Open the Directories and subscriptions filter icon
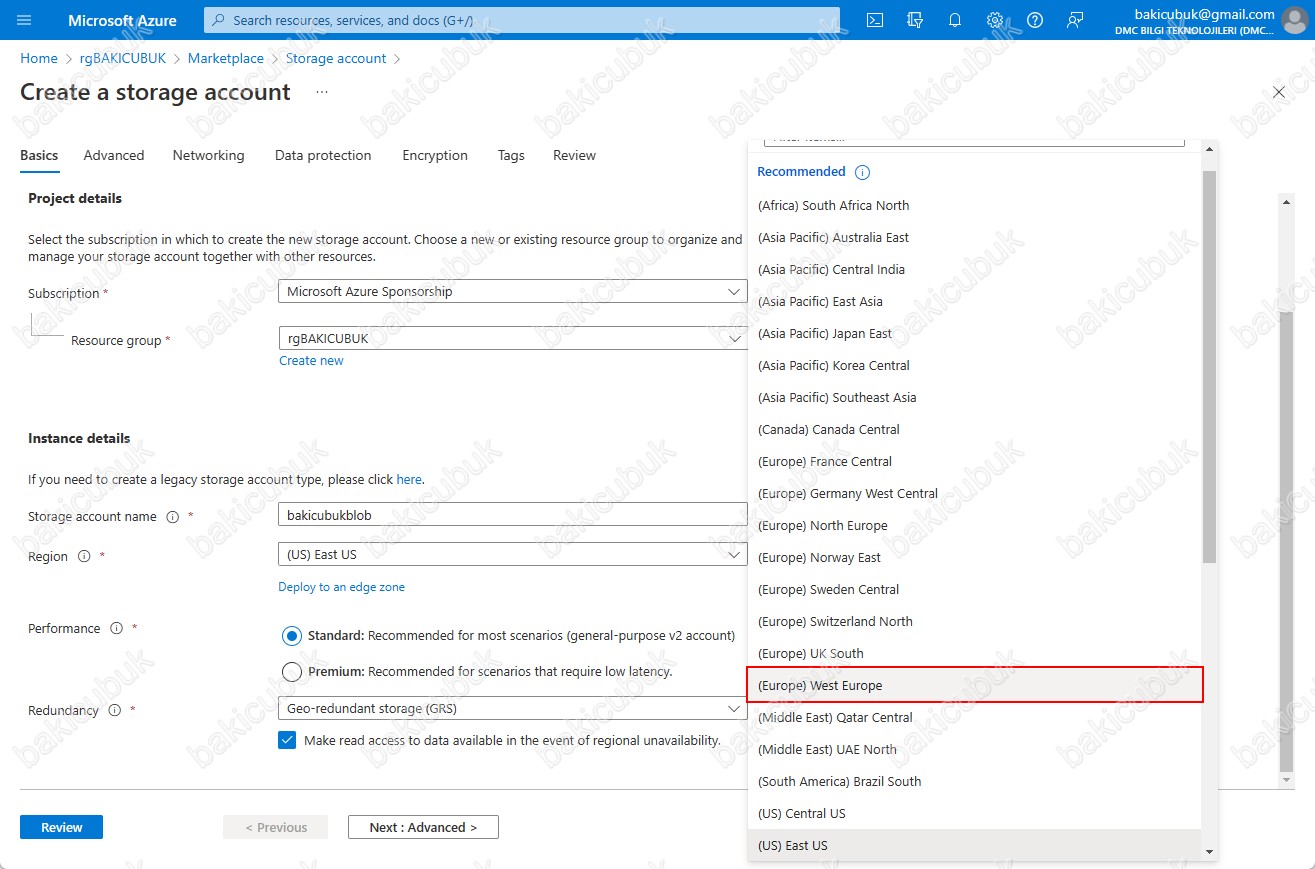 [915, 20]
